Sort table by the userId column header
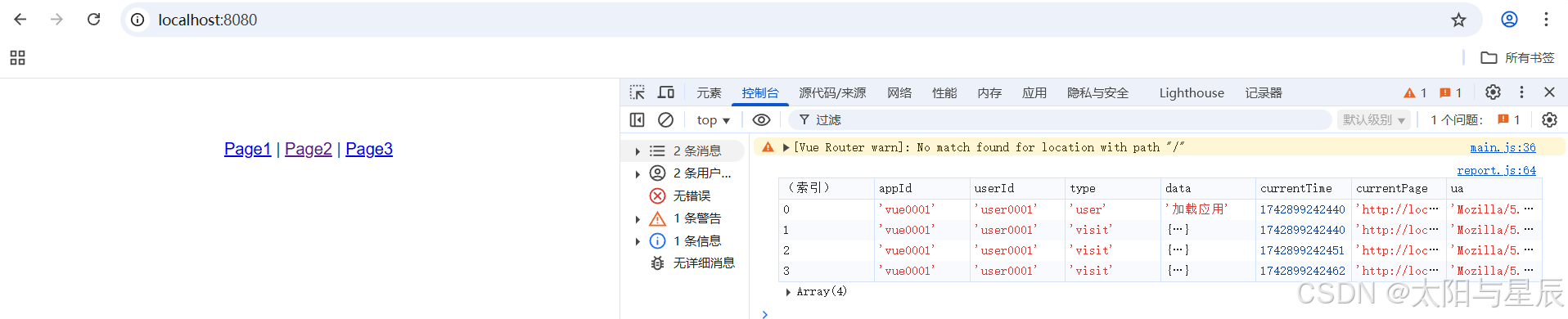This screenshot has height=319, width=1568. click(x=1017, y=188)
